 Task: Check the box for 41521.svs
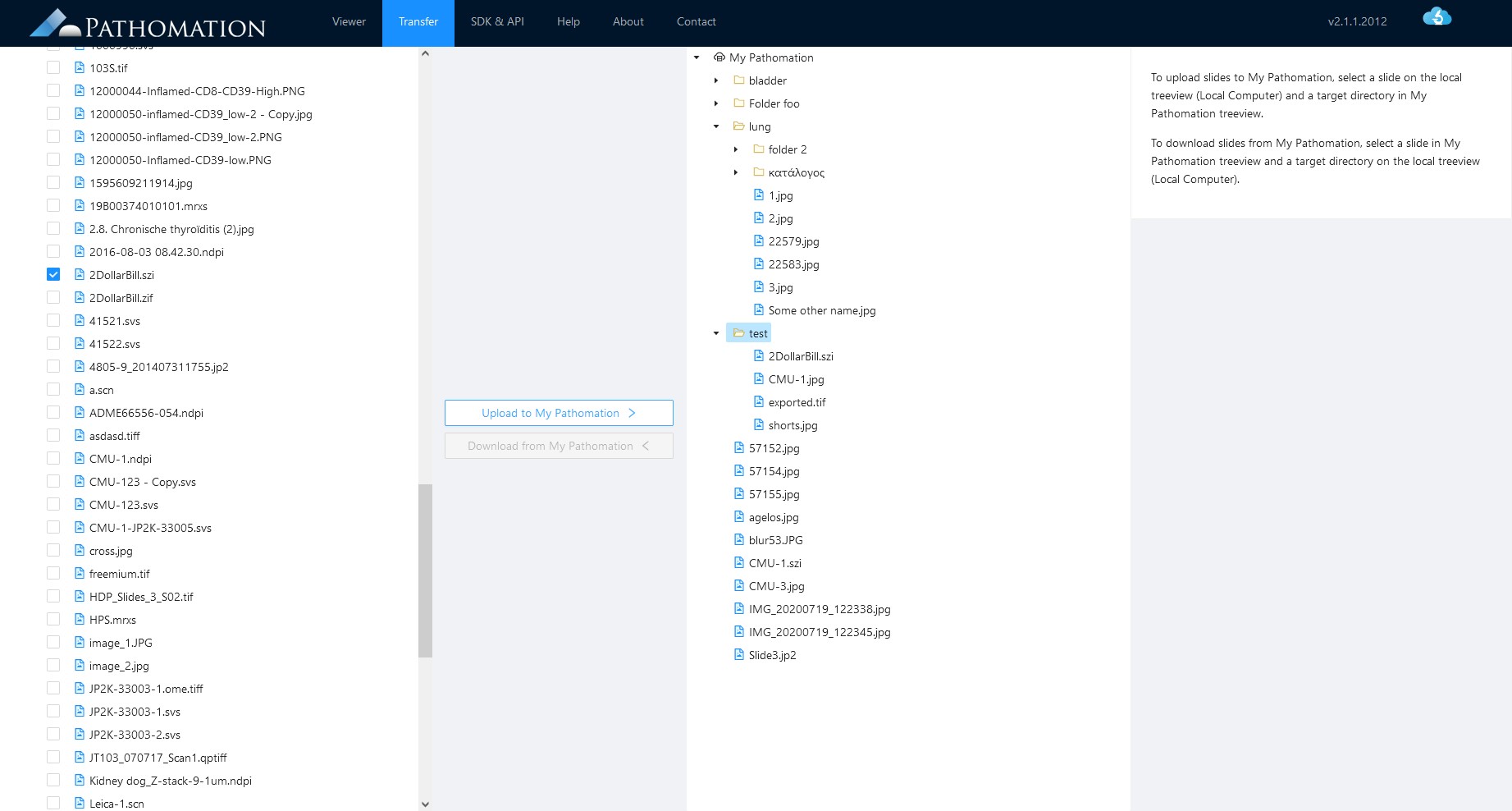(x=53, y=320)
